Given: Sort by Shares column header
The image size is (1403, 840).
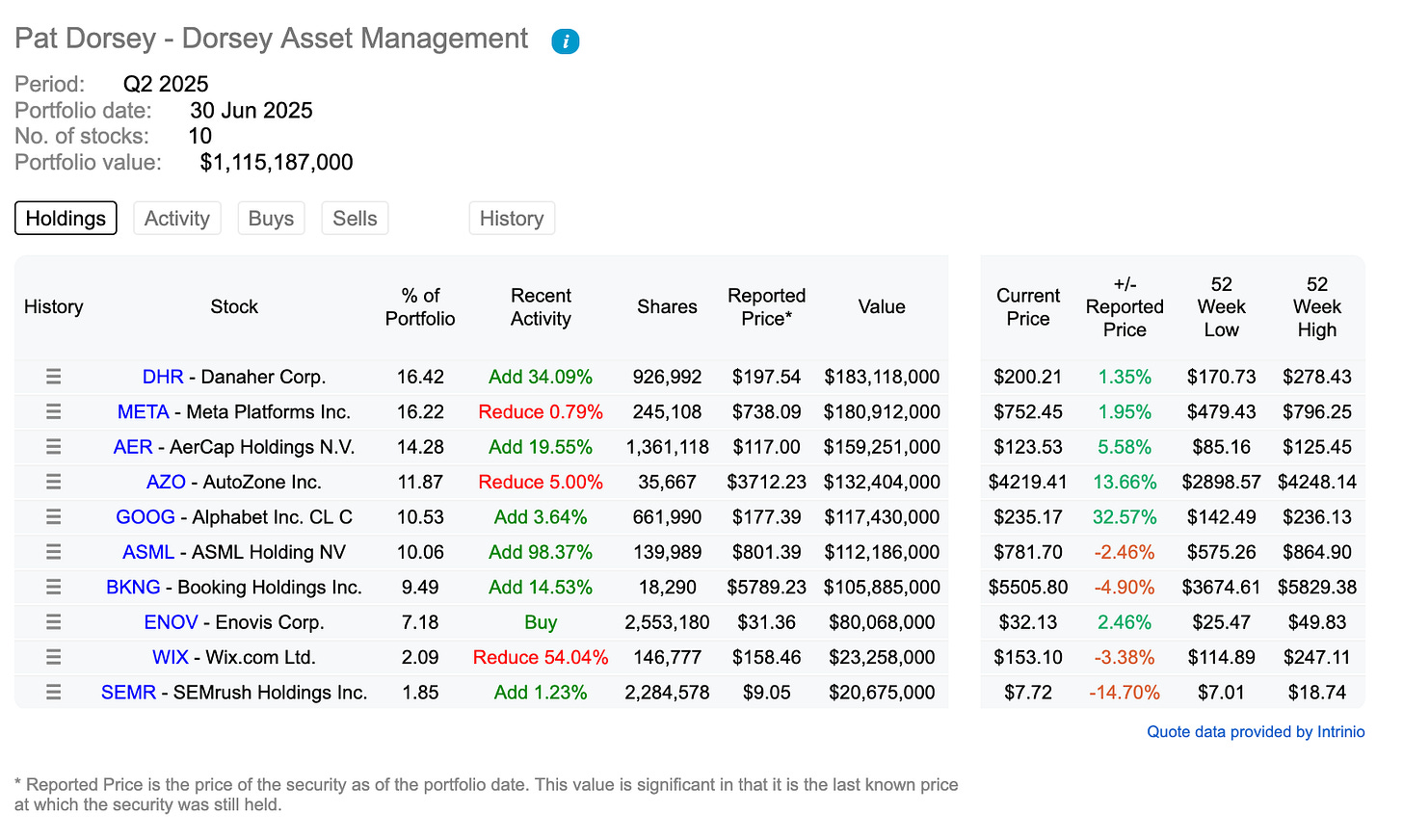Looking at the screenshot, I should (x=667, y=307).
